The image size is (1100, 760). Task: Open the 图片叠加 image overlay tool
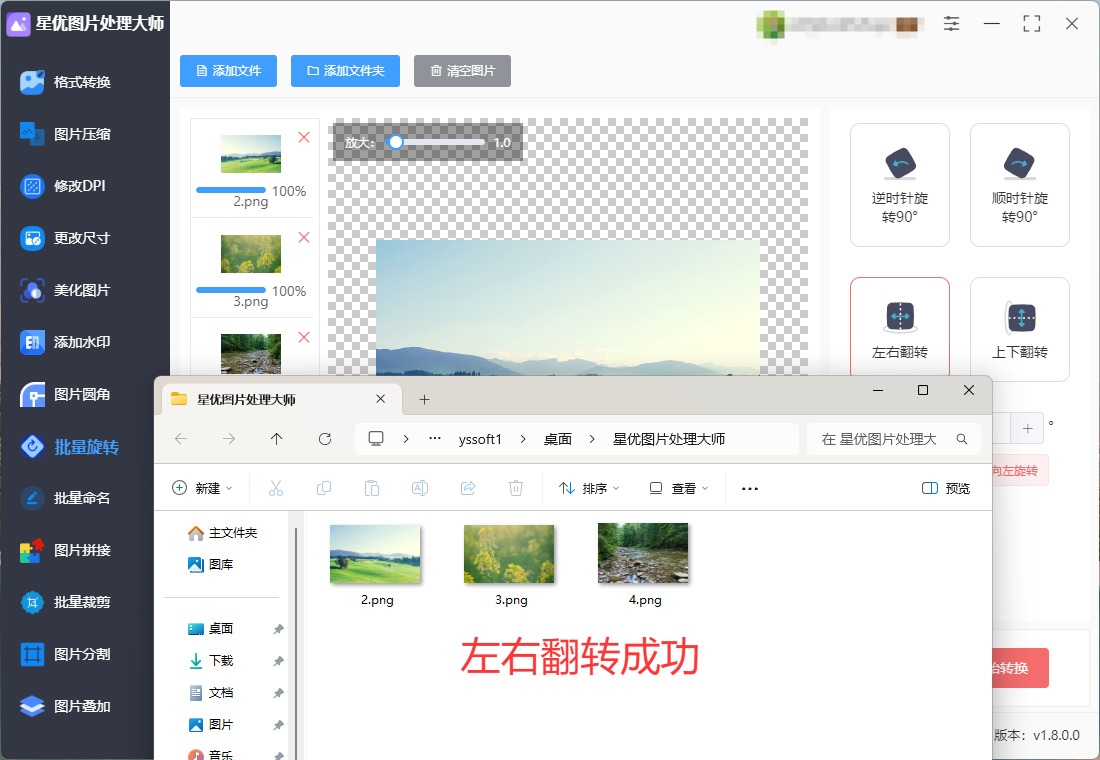click(x=65, y=706)
